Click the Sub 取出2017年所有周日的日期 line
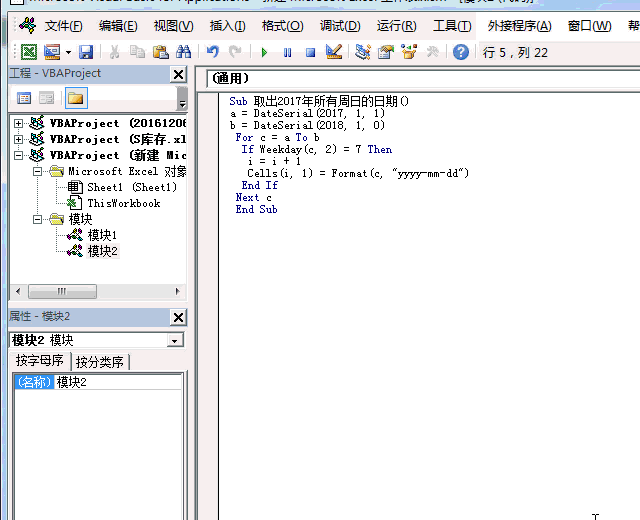This screenshot has height=520, width=640. pos(319,101)
